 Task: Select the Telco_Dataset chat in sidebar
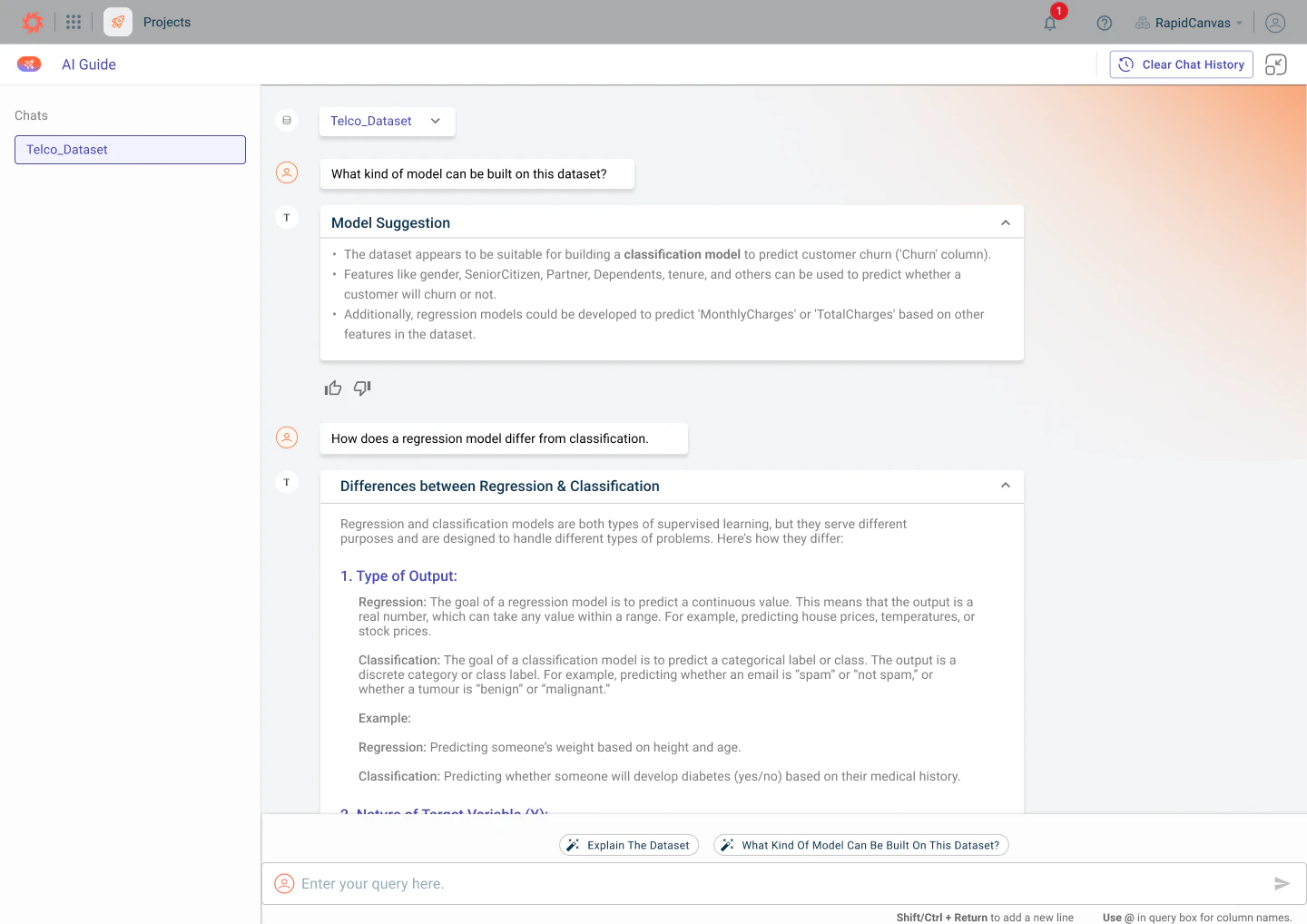(x=129, y=149)
